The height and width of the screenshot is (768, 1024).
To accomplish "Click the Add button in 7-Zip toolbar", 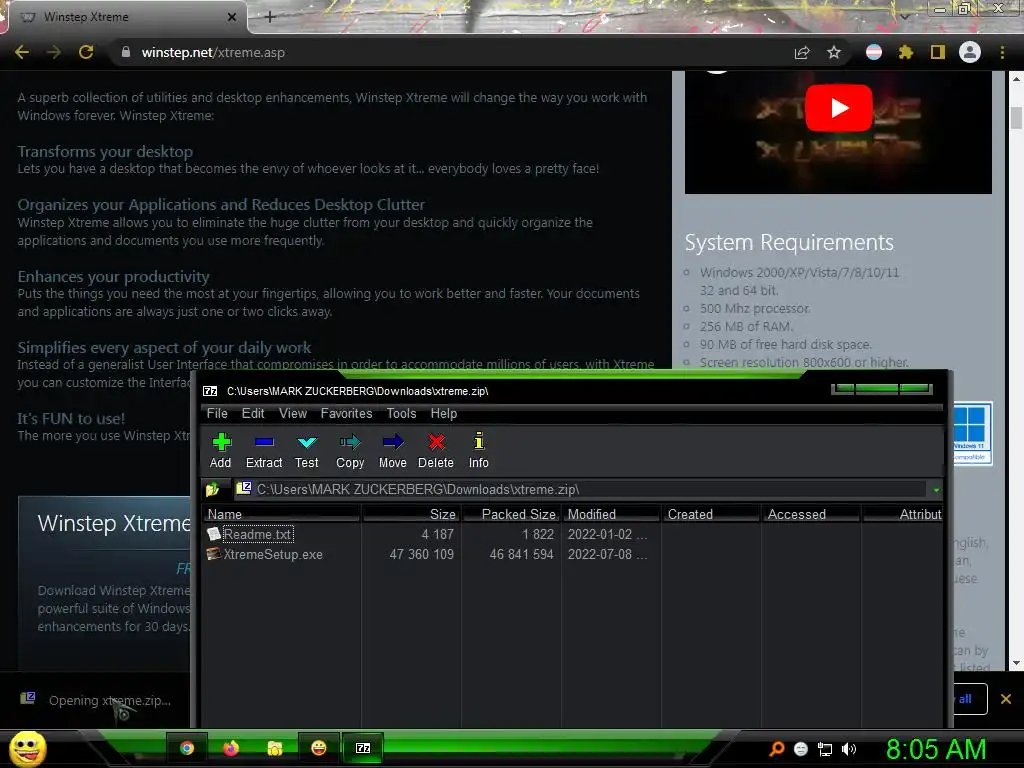I will [221, 450].
